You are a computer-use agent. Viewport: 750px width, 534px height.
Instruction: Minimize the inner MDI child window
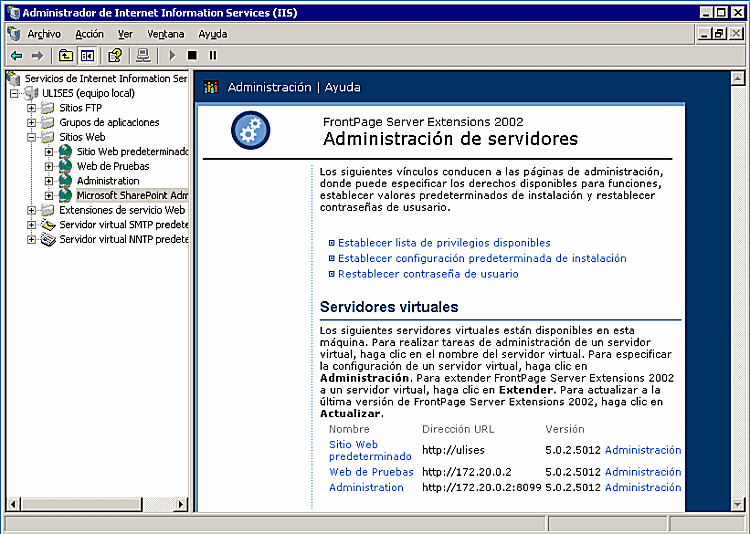pyautogui.click(x=704, y=34)
